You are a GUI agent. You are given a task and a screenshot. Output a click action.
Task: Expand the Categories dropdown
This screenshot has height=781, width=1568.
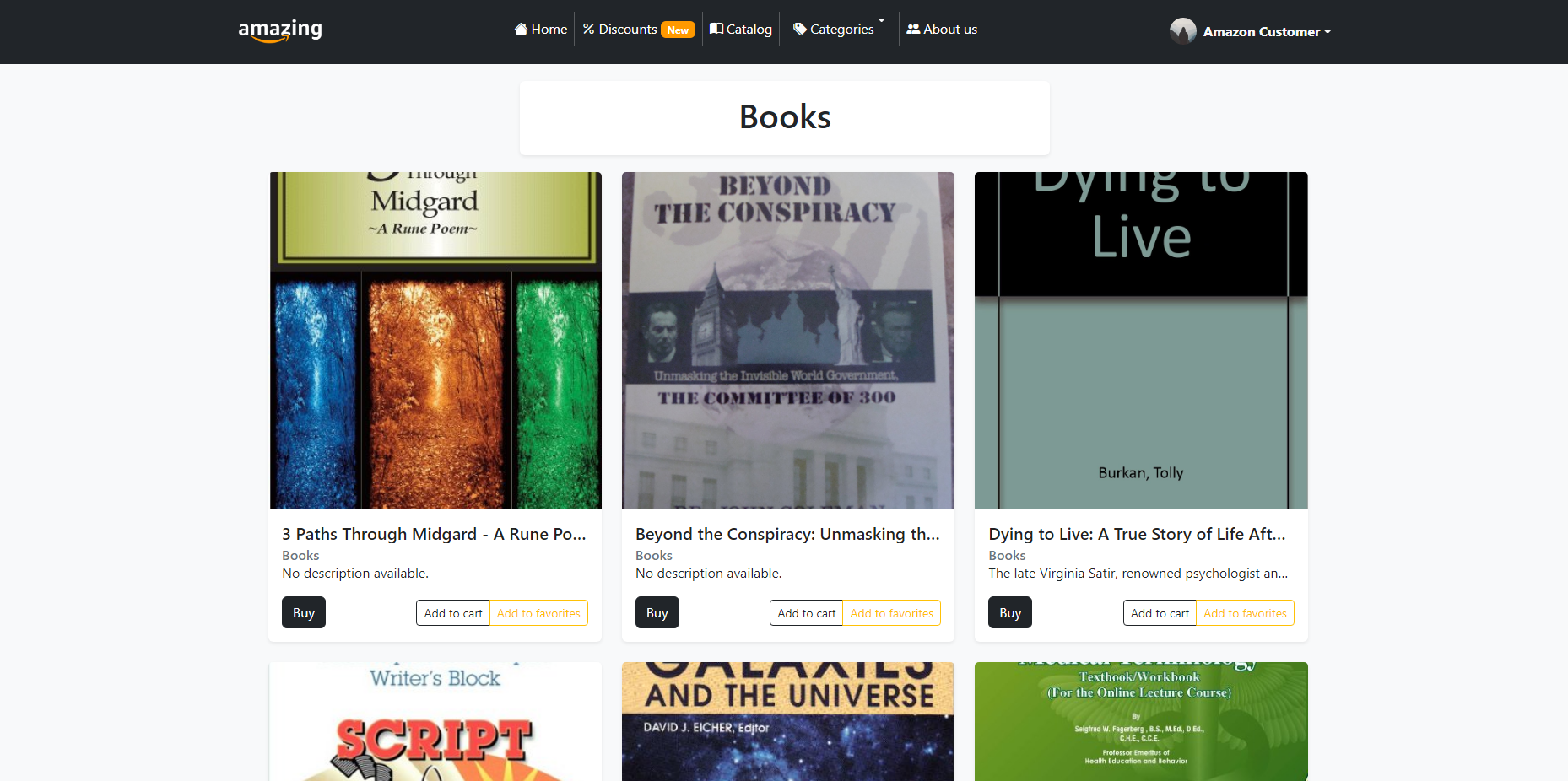pyautogui.click(x=839, y=29)
